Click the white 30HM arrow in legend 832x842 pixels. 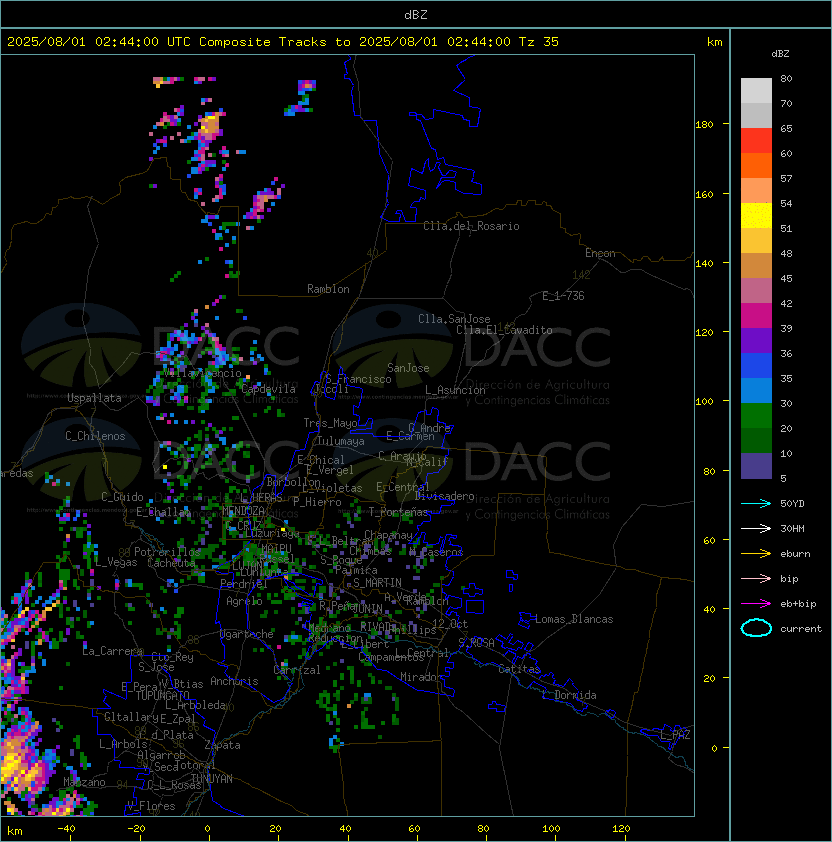coord(756,528)
